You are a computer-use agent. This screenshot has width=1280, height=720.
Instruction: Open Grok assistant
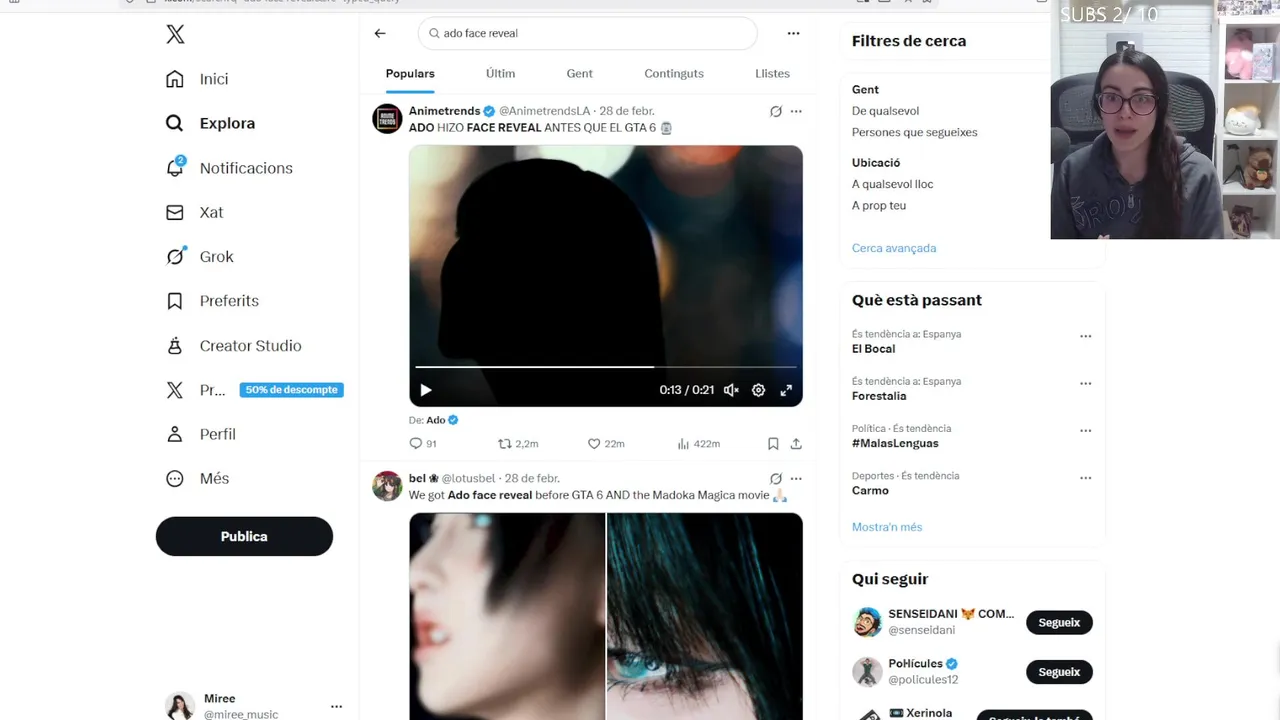200,256
